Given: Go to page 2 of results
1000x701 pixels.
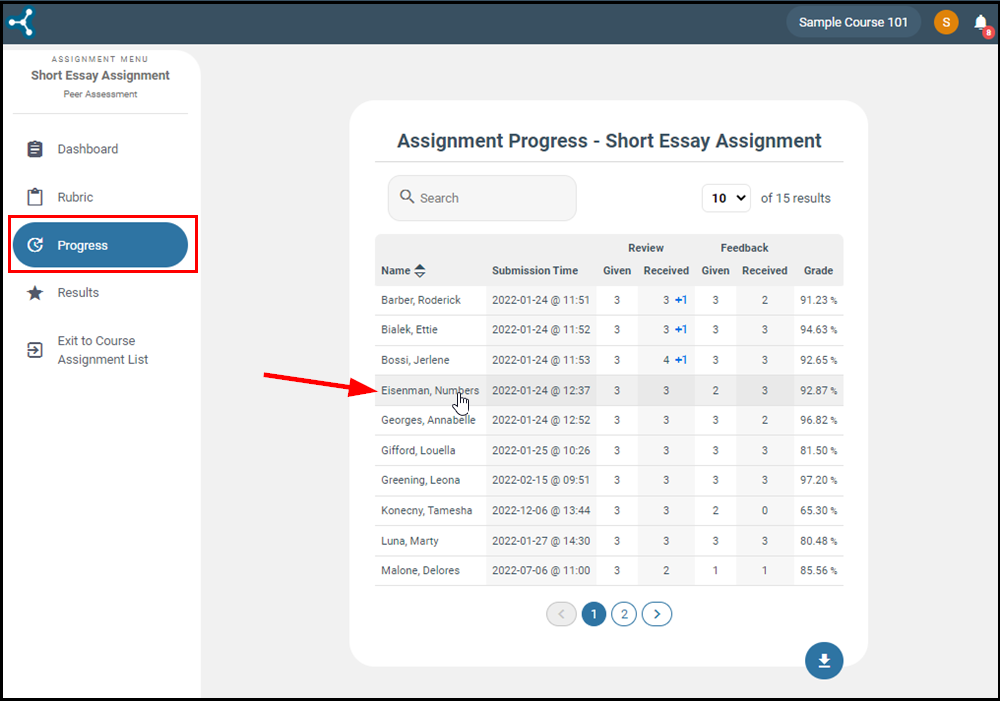Looking at the screenshot, I should (x=624, y=614).
